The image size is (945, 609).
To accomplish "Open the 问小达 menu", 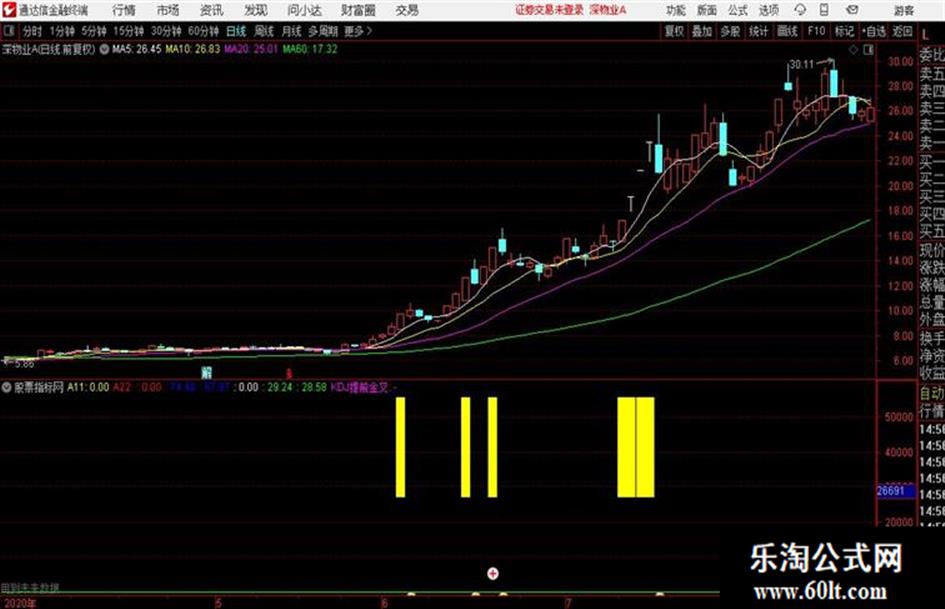I will point(304,10).
